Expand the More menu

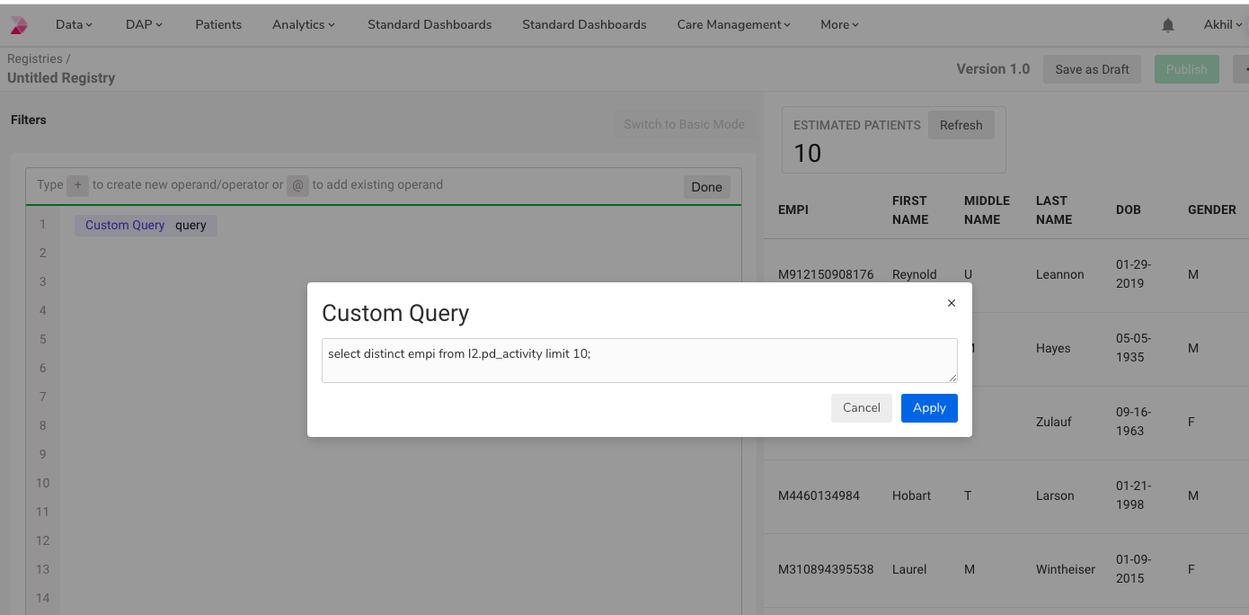tap(839, 25)
